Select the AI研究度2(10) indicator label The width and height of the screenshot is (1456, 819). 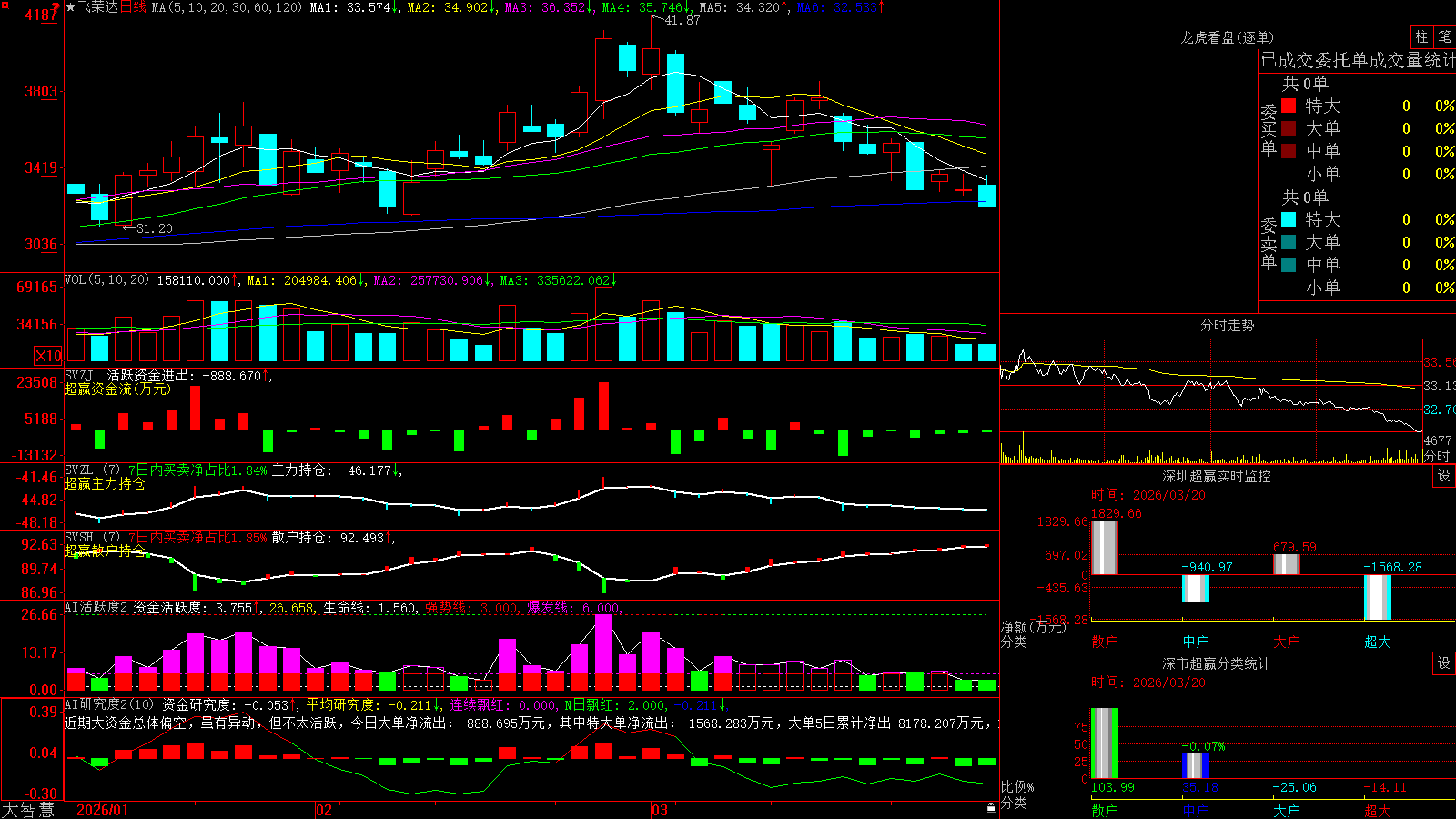click(109, 704)
